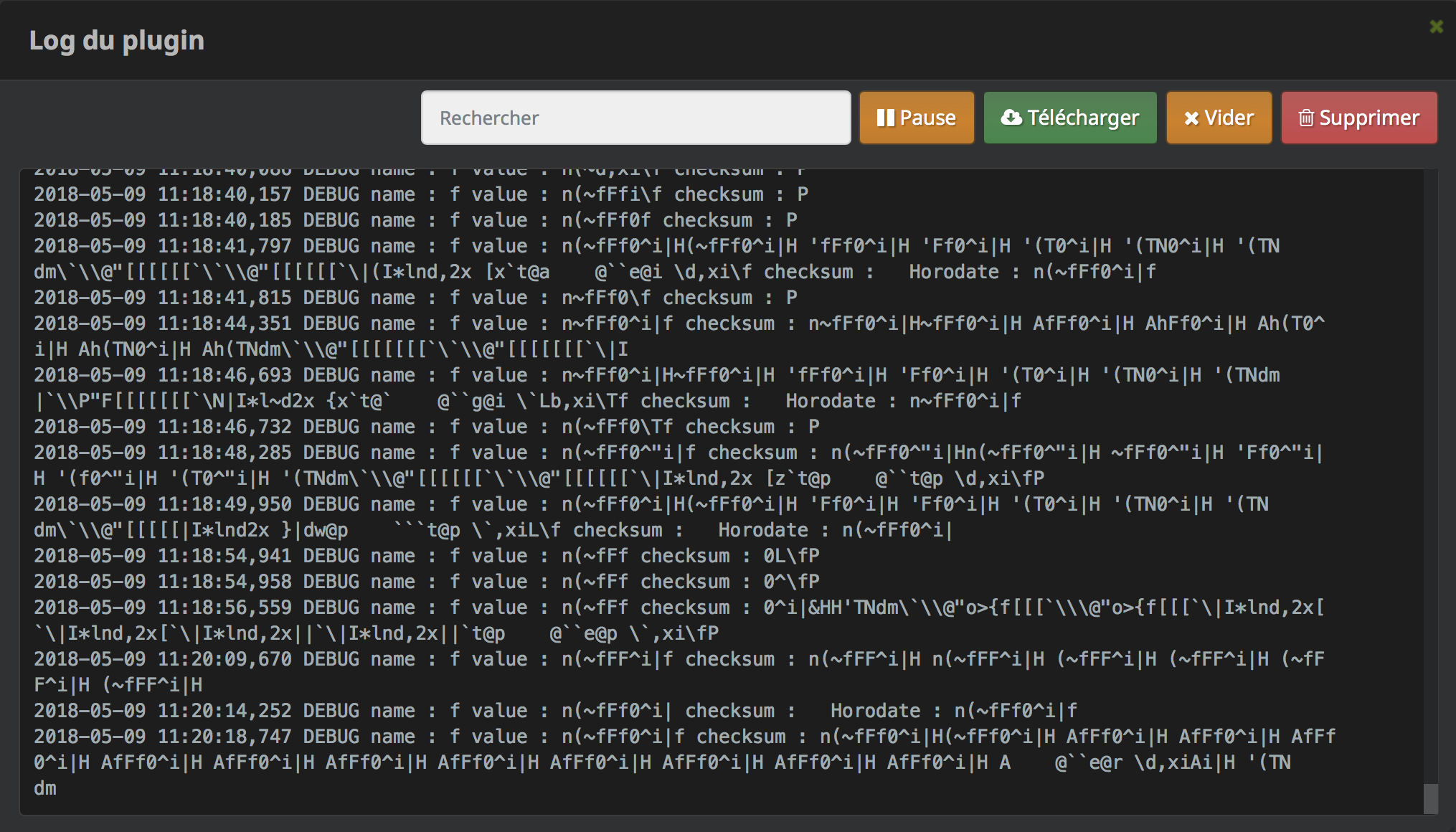Click the log timestamp 11:18:41,797
This screenshot has width=1456, height=832.
[x=224, y=246]
